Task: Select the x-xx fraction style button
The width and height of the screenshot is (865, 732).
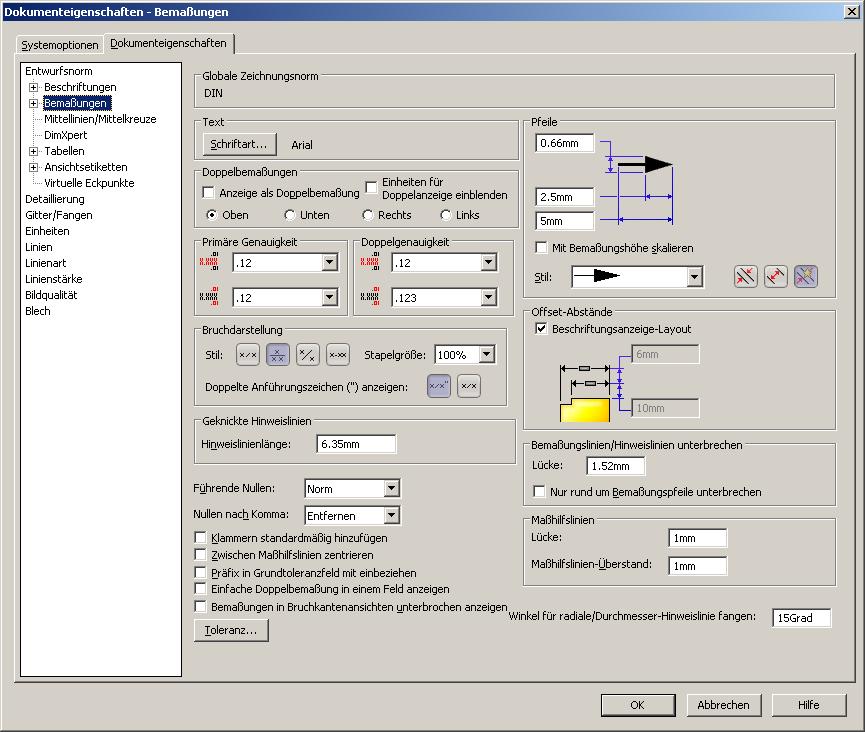Action: [x=338, y=355]
